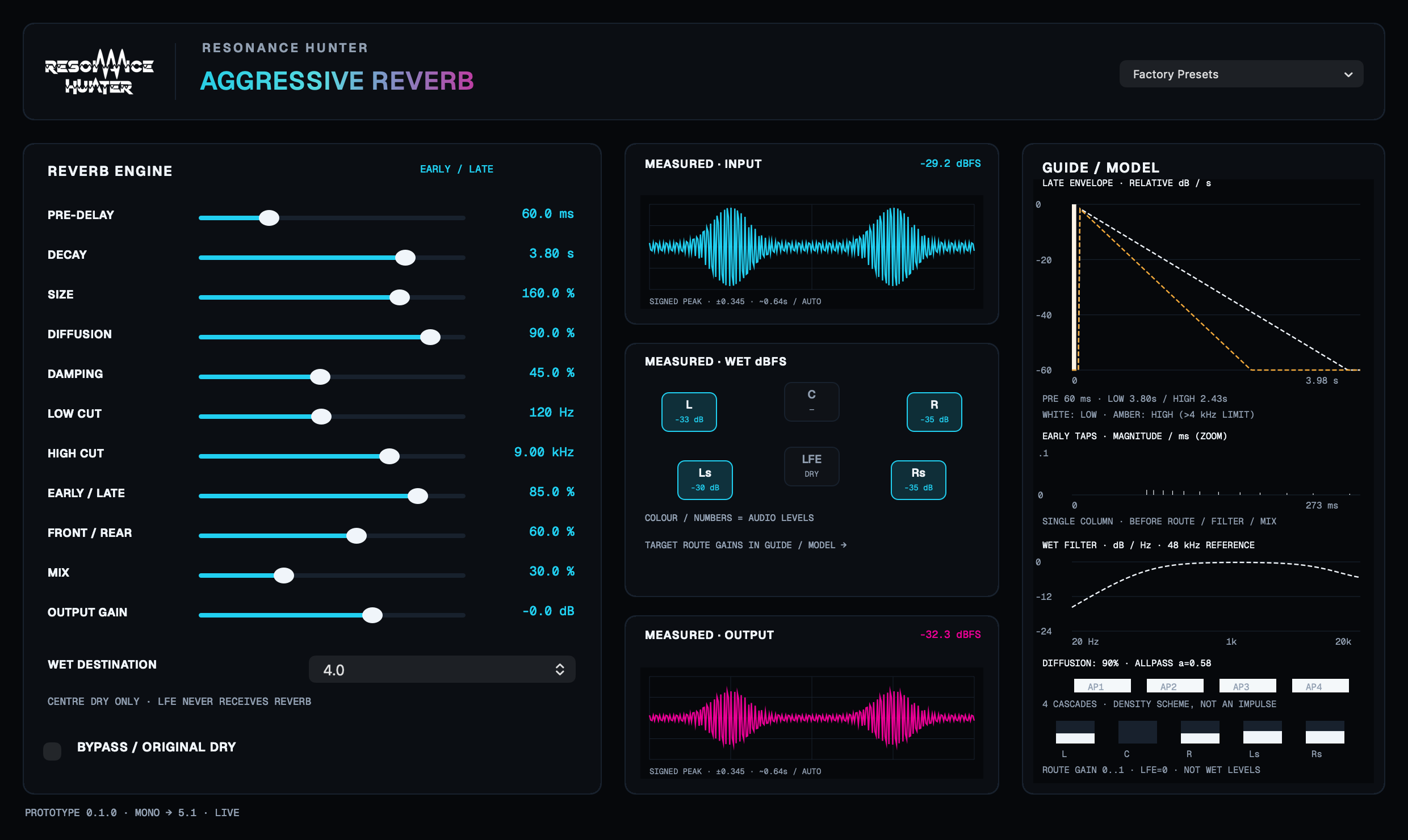Click the Ls route gain bar
Image resolution: width=1408 pixels, height=840 pixels.
pyautogui.click(x=1263, y=732)
